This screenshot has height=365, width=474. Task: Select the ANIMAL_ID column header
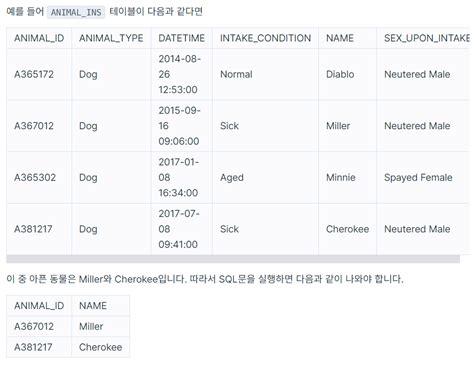click(x=39, y=38)
